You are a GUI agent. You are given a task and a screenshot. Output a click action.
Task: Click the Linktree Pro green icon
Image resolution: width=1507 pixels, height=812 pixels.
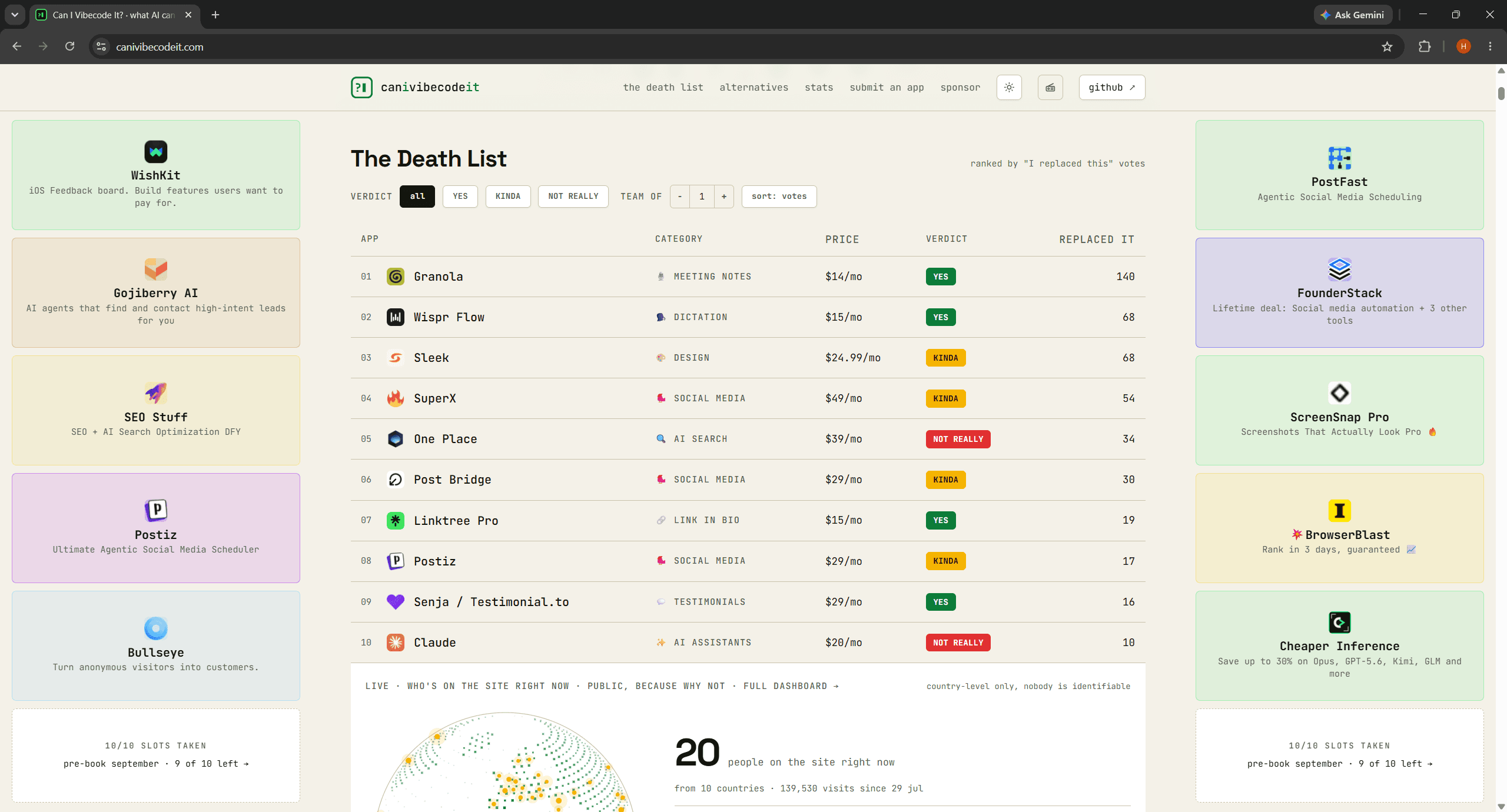point(396,520)
